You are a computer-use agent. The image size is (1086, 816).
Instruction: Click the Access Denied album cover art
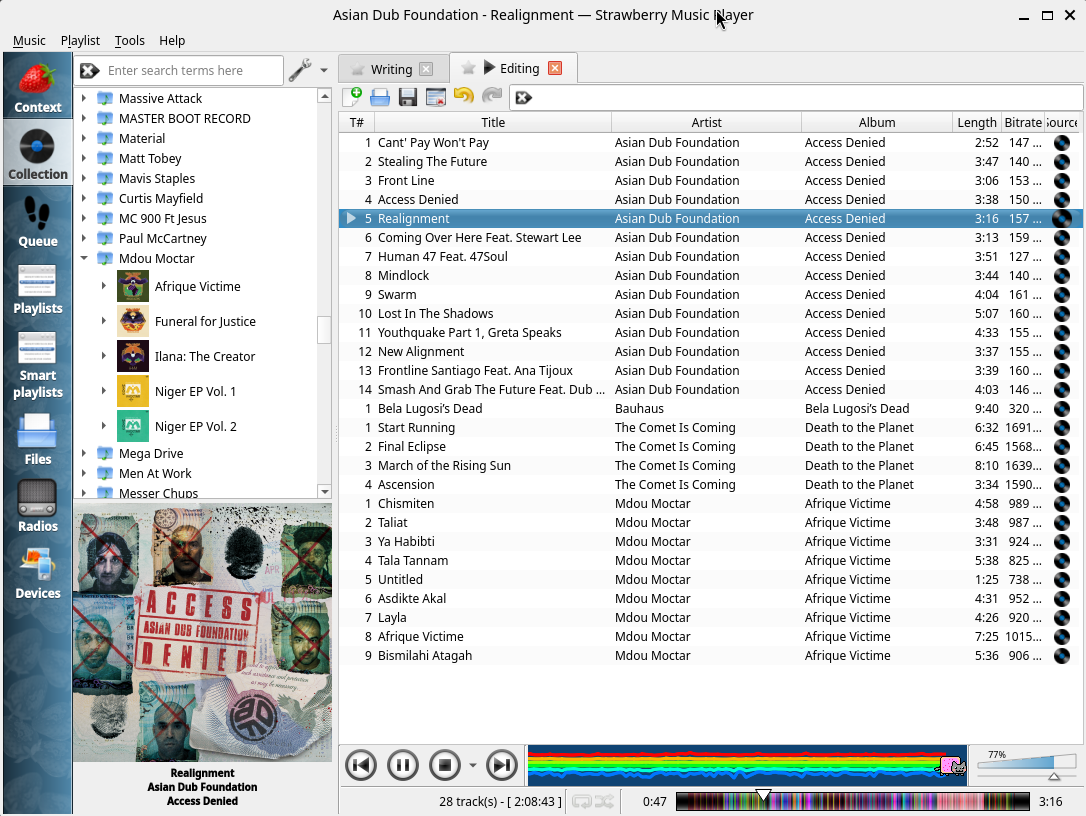pos(203,633)
